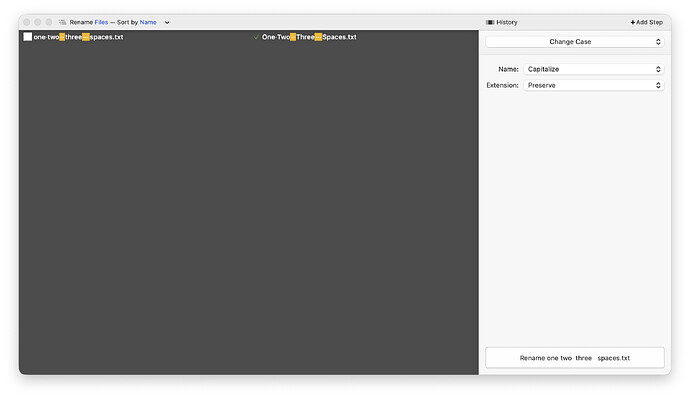Select original filename one-two three spaces.txt
Image resolution: width=690 pixels, height=398 pixels.
tap(78, 37)
